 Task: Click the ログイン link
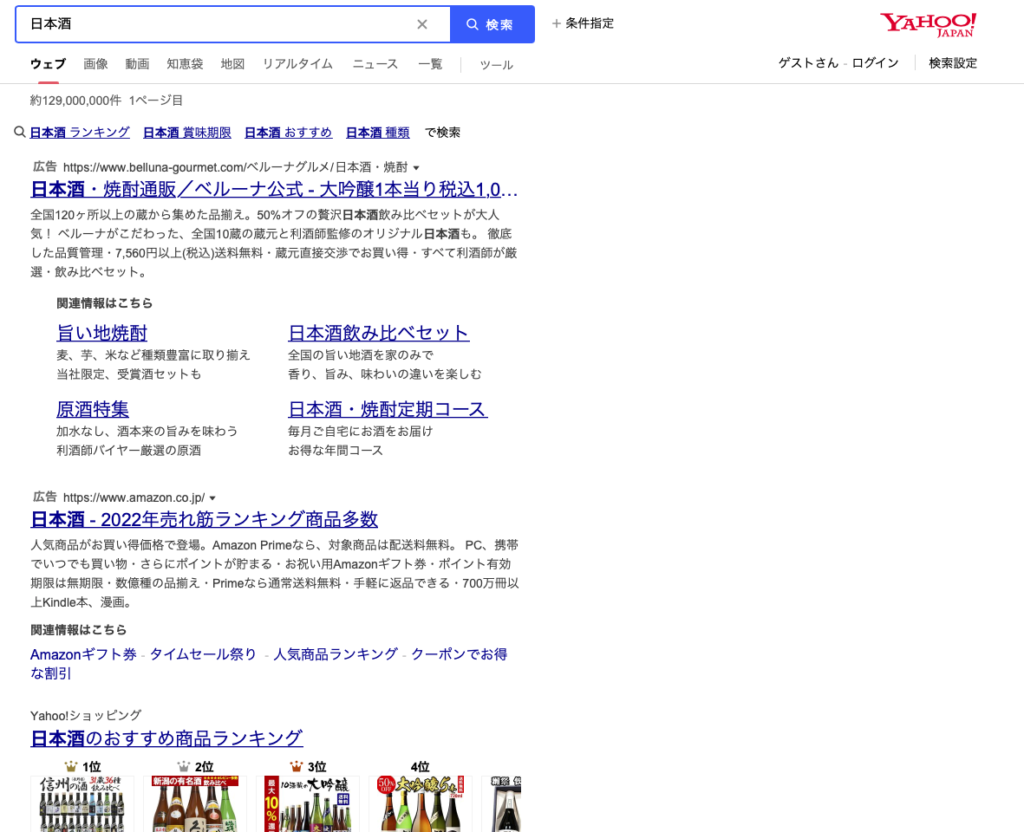pos(875,63)
